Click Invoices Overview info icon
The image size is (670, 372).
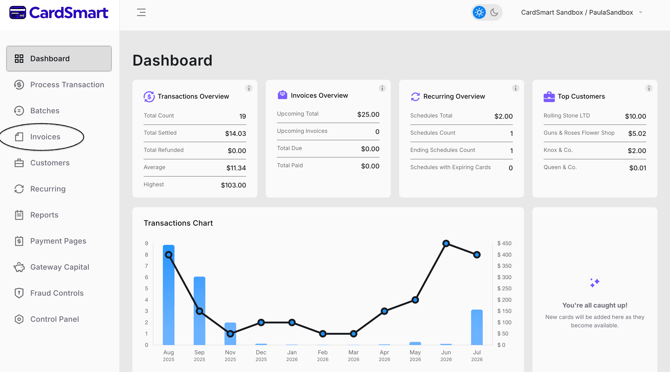pos(382,88)
